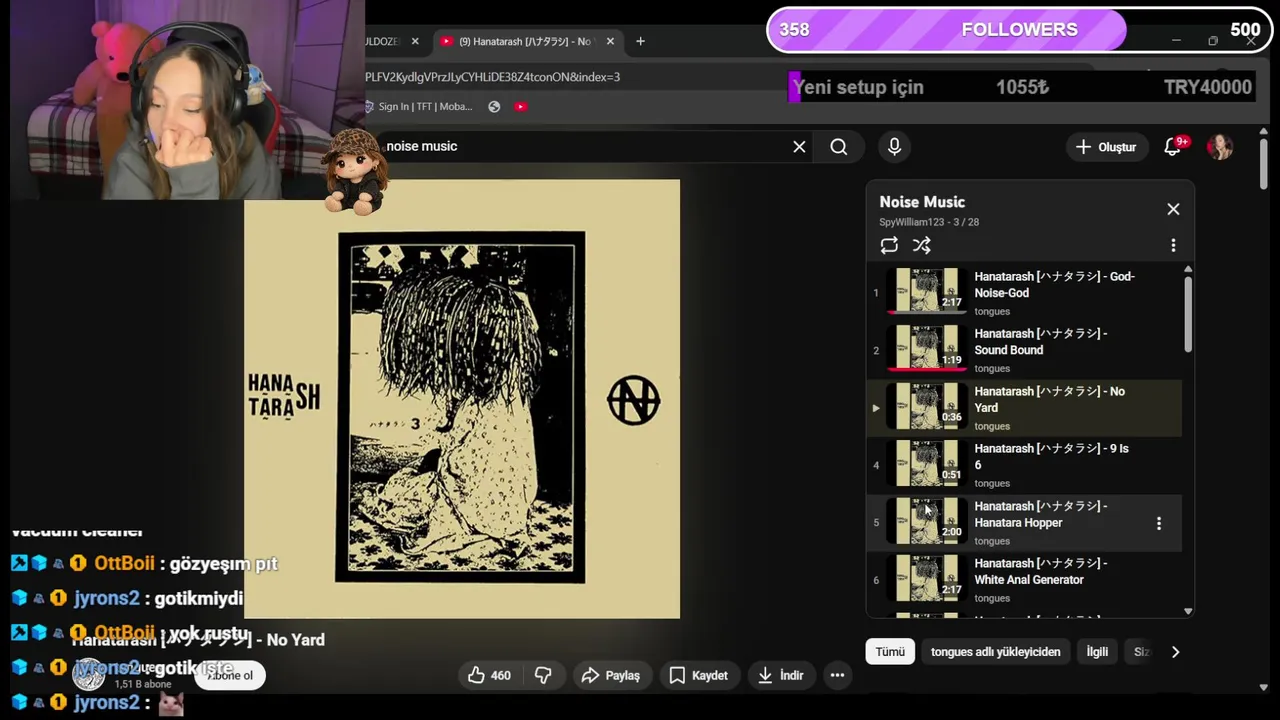Close the Noise Music playlist panel
The width and height of the screenshot is (1280, 720).
click(1173, 209)
